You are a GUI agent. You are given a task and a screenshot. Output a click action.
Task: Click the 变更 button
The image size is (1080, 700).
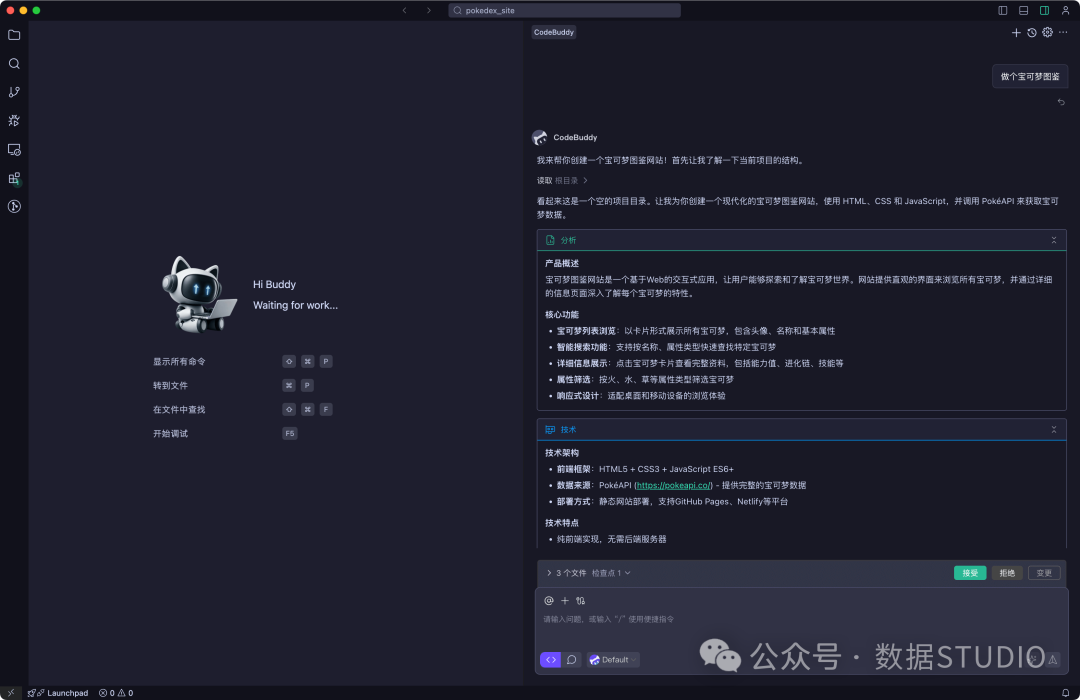click(1044, 573)
